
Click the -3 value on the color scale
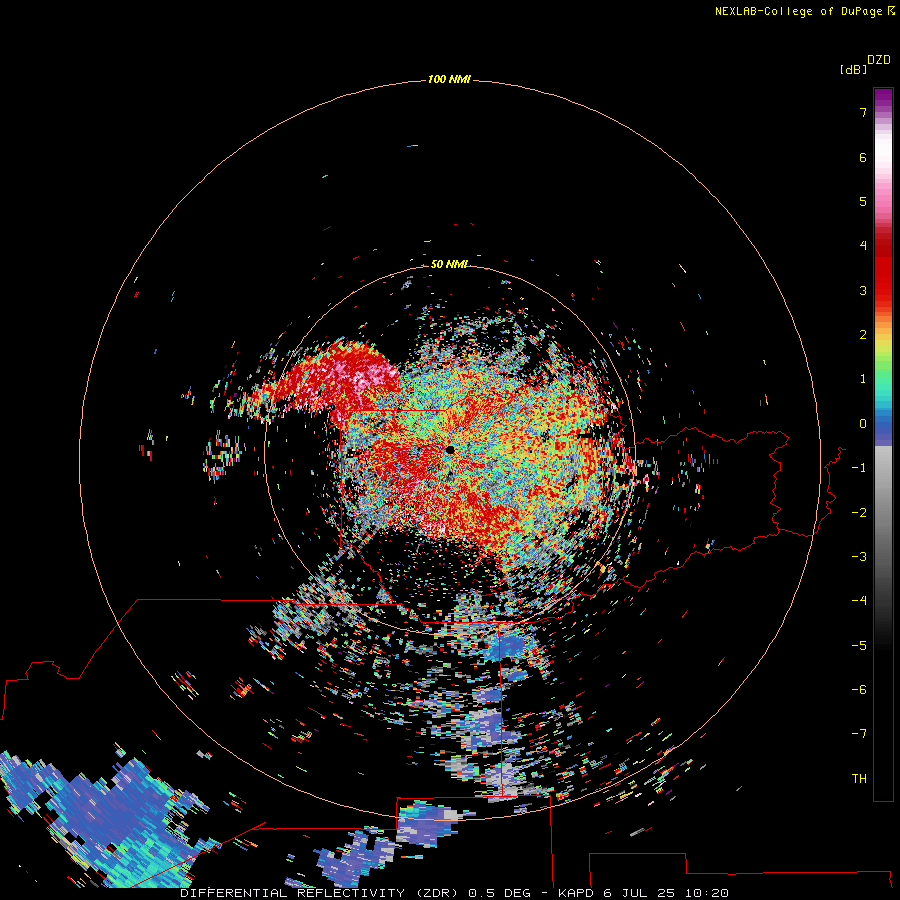859,557
